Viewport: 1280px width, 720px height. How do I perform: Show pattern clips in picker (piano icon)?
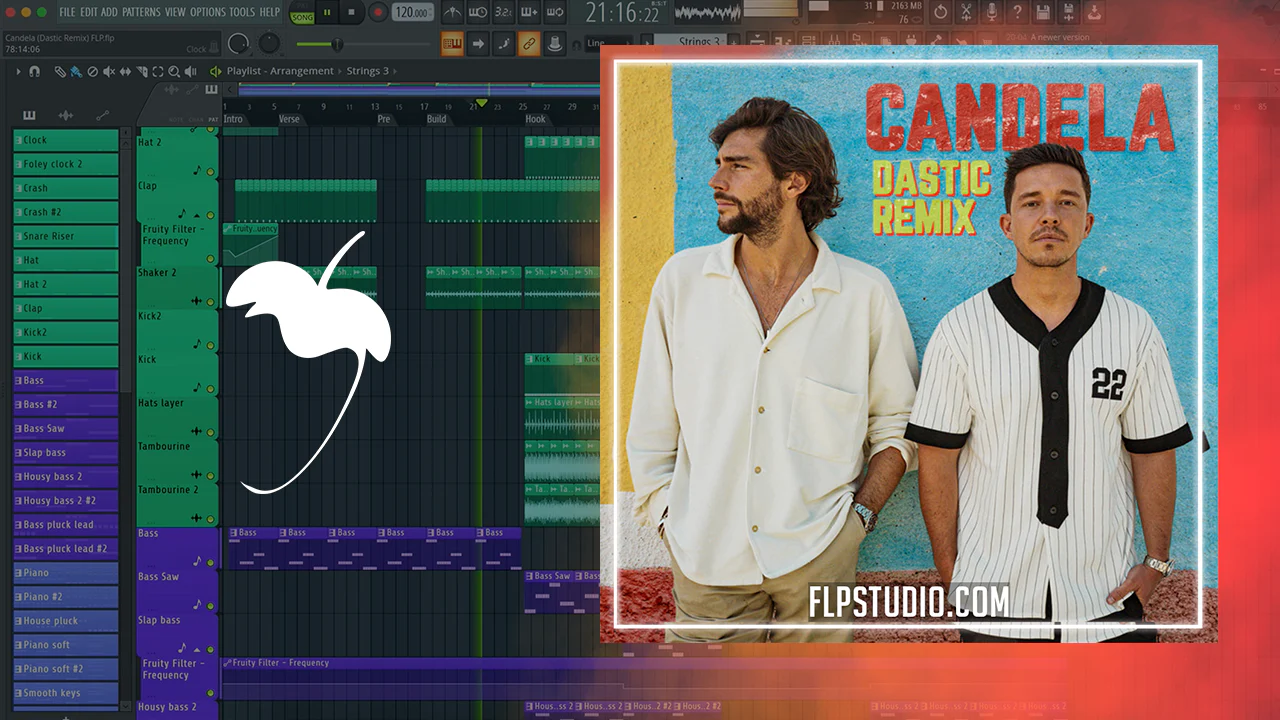point(29,115)
